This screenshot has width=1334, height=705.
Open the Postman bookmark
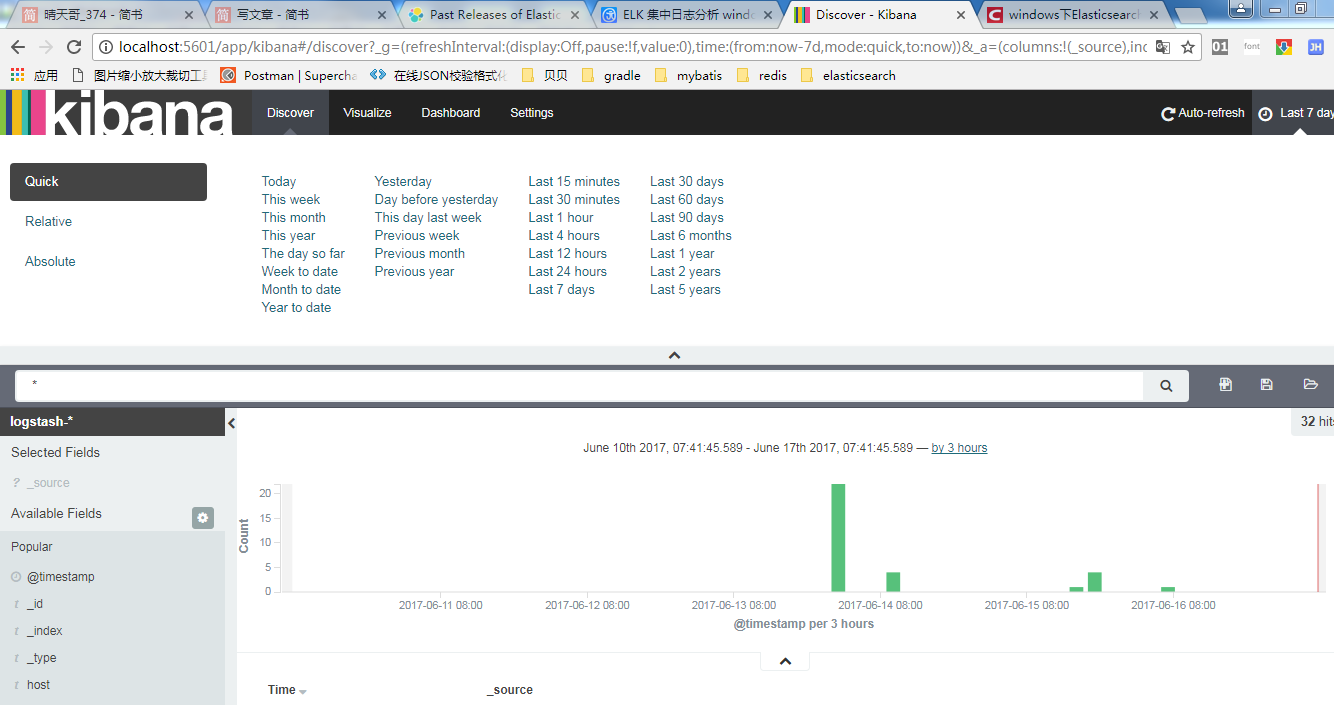click(288, 75)
